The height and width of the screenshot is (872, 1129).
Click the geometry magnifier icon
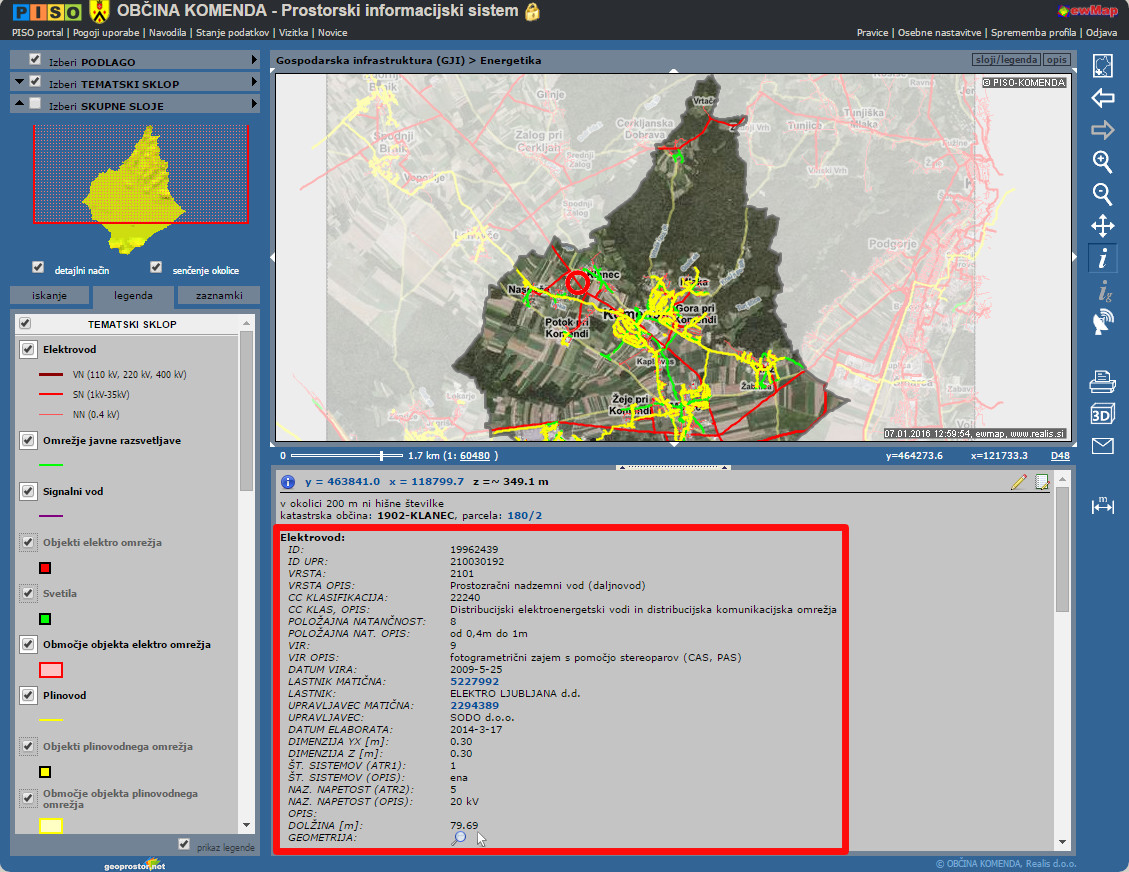click(x=458, y=838)
